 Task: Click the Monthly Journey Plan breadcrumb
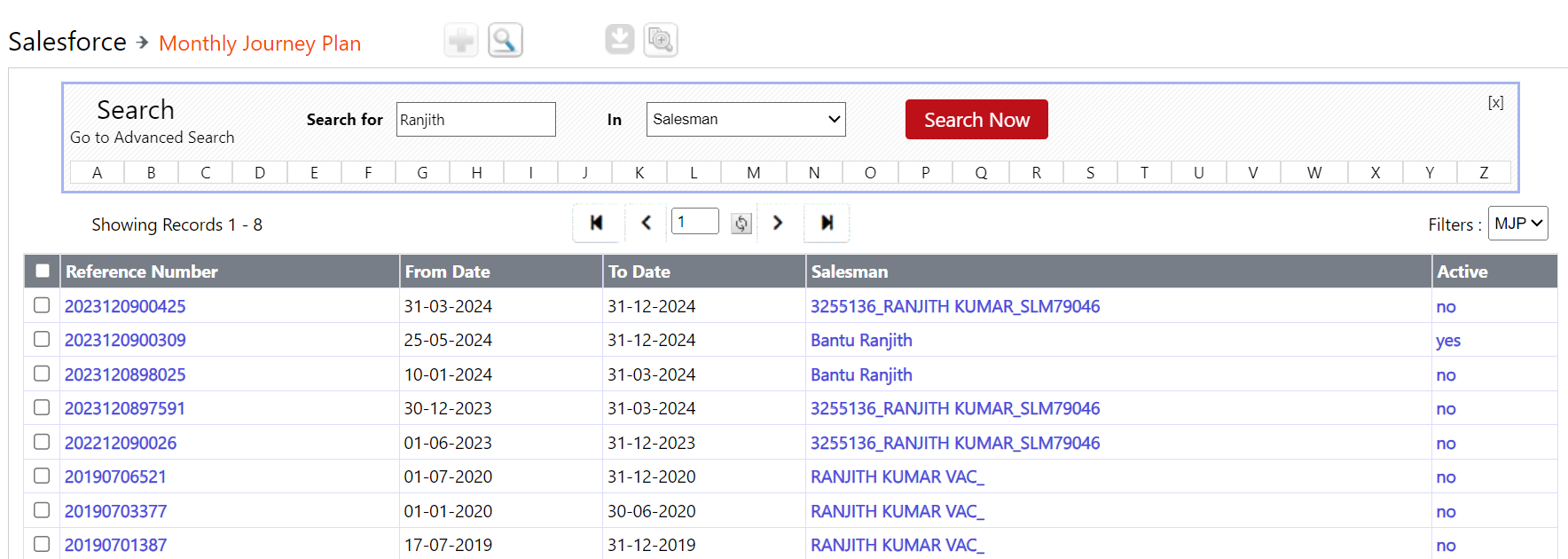coord(260,43)
